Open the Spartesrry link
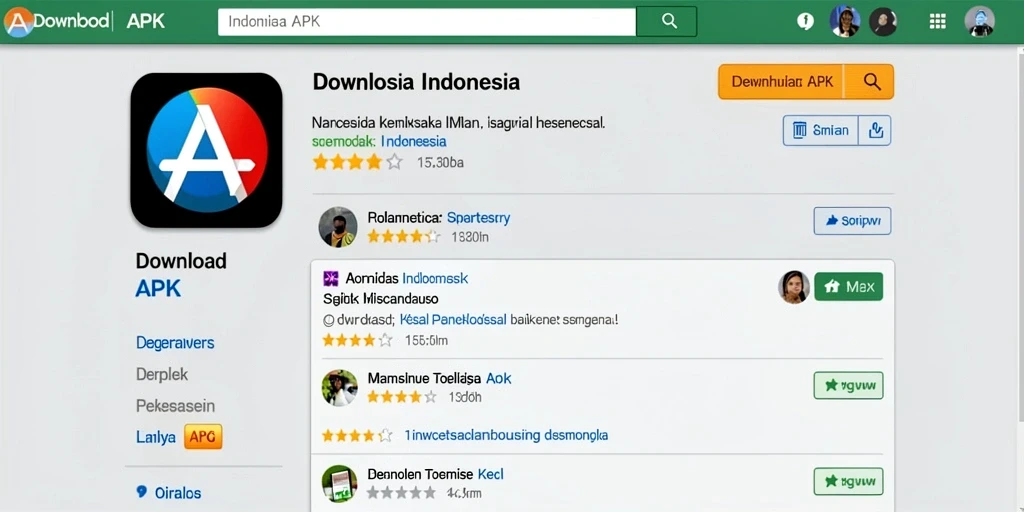The height and width of the screenshot is (512, 1024). (478, 218)
